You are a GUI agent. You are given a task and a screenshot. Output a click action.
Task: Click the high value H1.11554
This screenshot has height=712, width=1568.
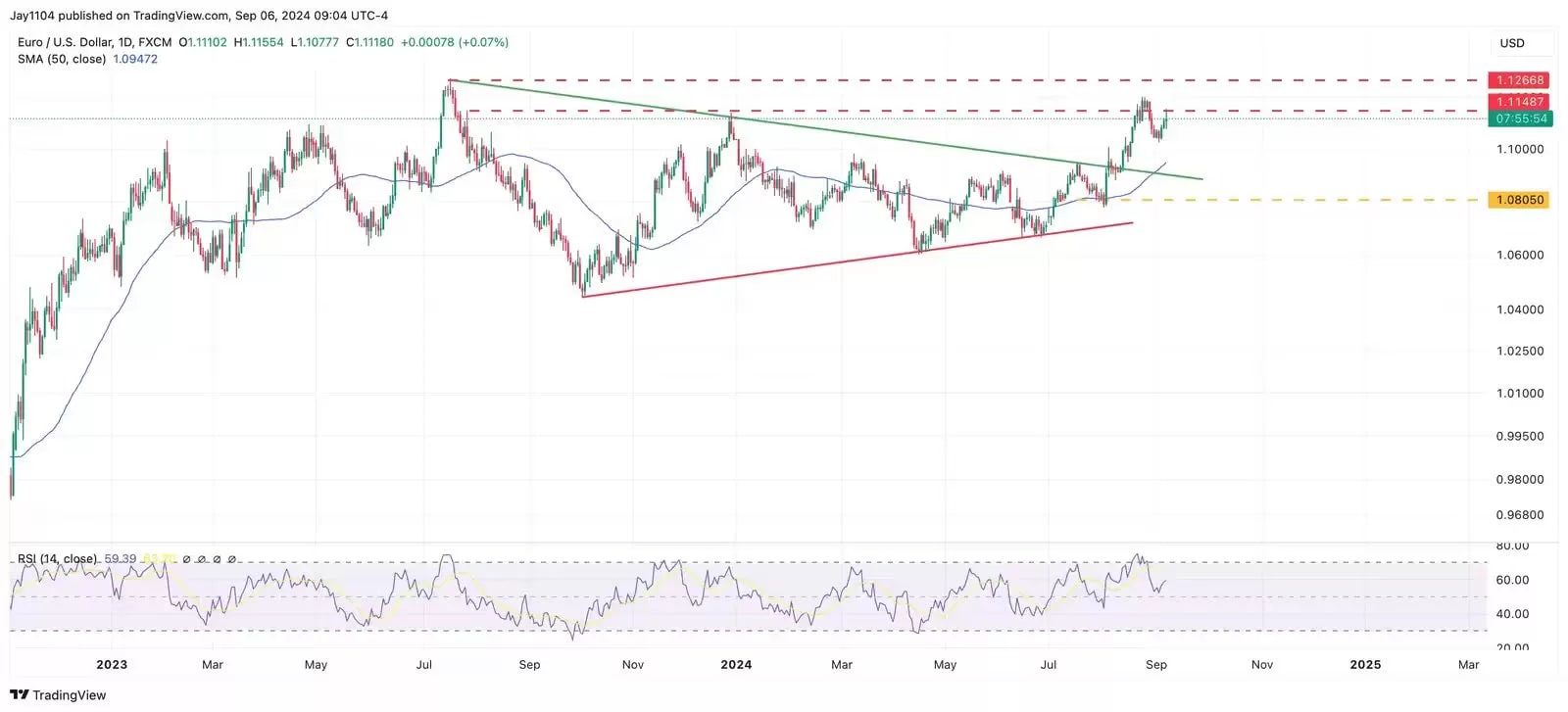[x=259, y=42]
